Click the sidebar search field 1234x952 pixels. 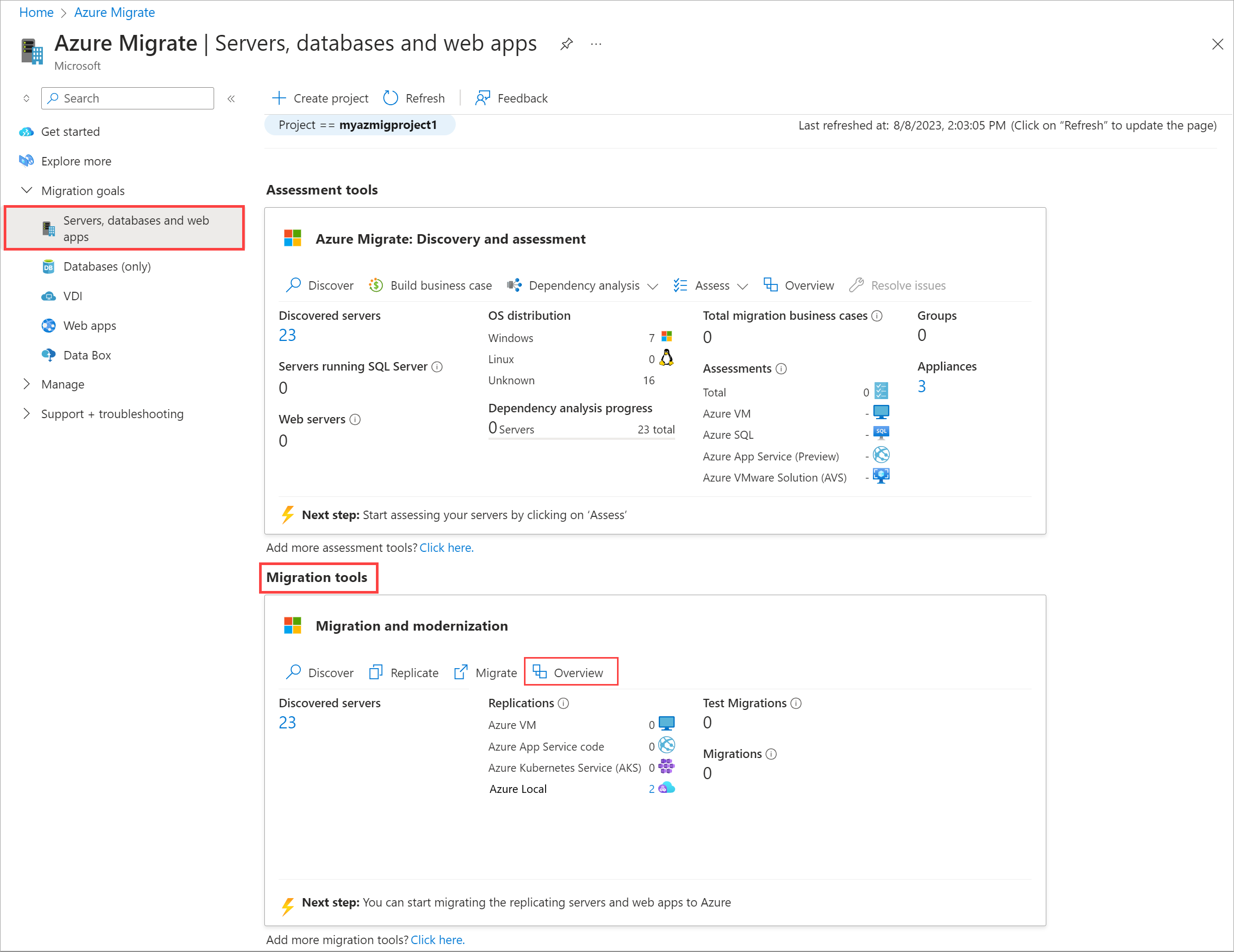(x=127, y=98)
